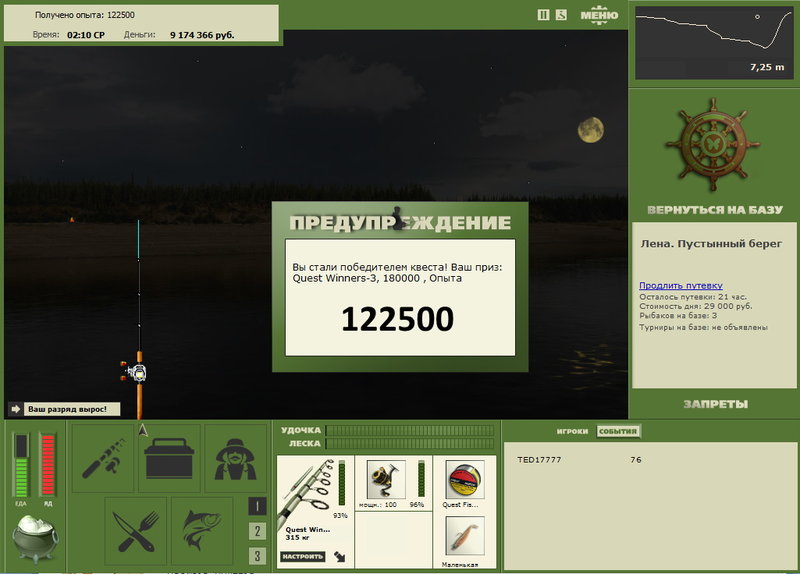Click the time value 02:10 СР

pos(86,35)
